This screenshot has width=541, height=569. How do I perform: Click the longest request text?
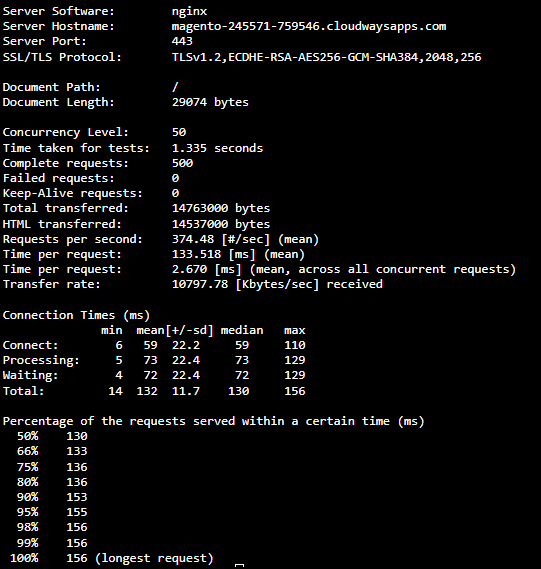coord(154,558)
